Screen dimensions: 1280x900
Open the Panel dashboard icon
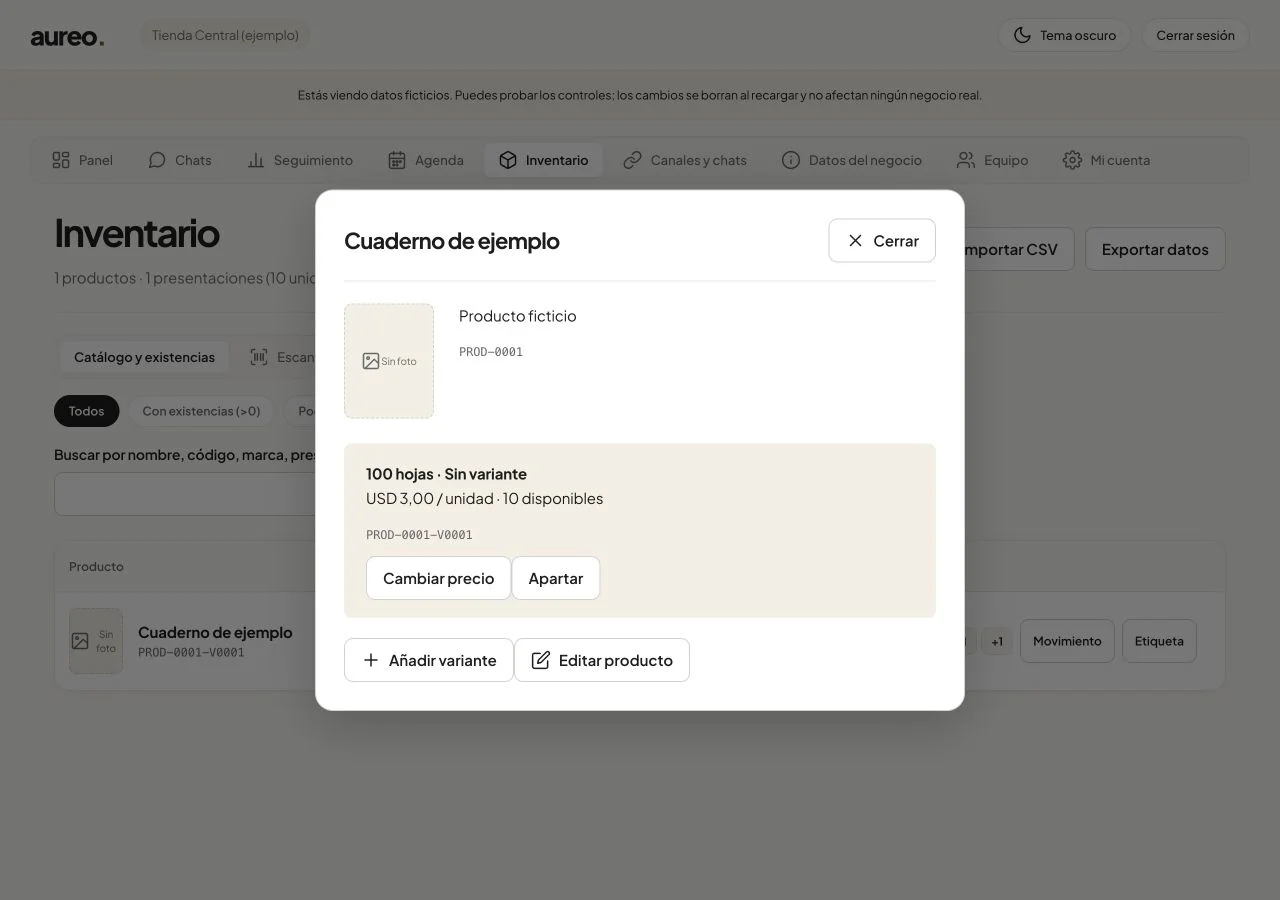point(61,160)
